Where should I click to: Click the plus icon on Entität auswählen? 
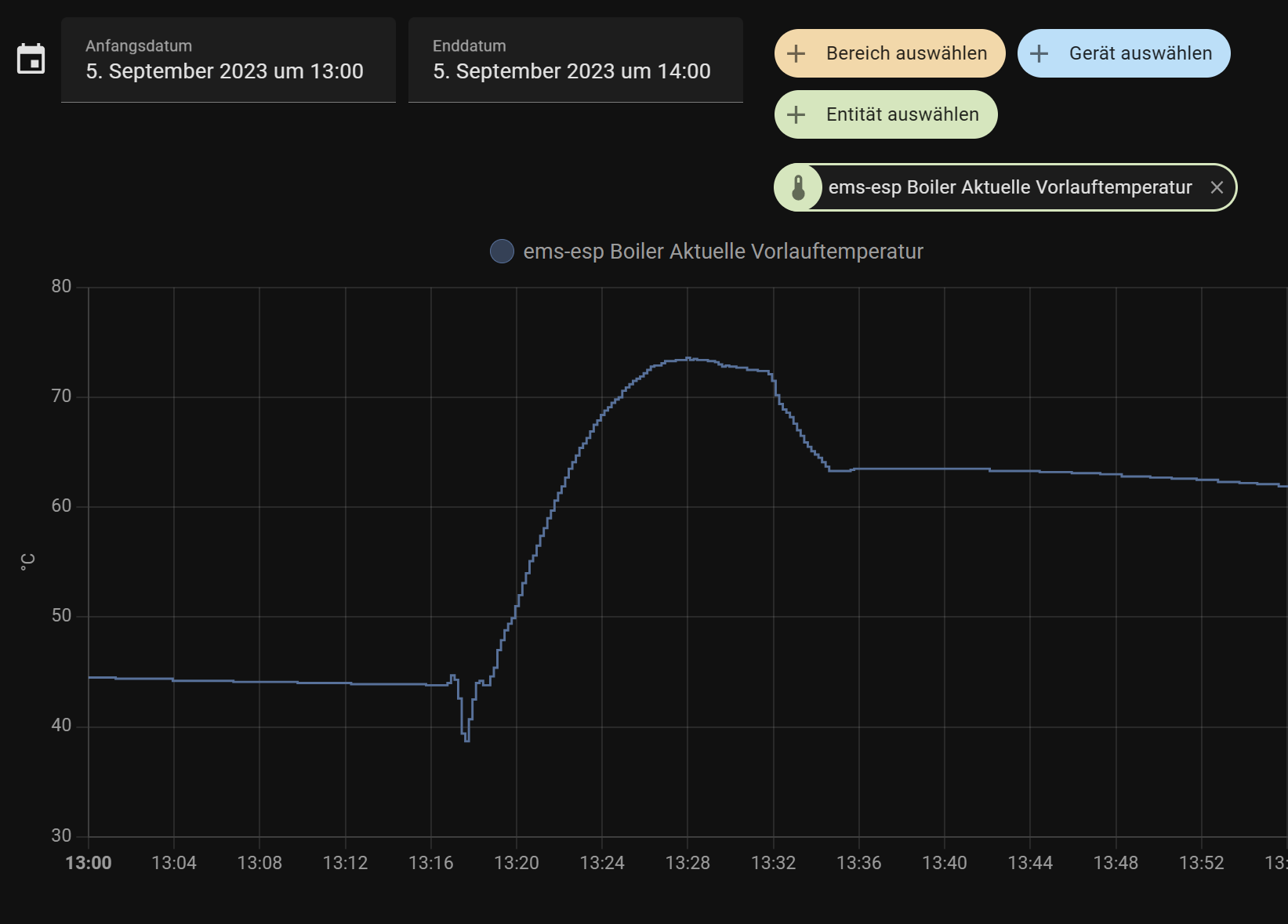tap(796, 114)
